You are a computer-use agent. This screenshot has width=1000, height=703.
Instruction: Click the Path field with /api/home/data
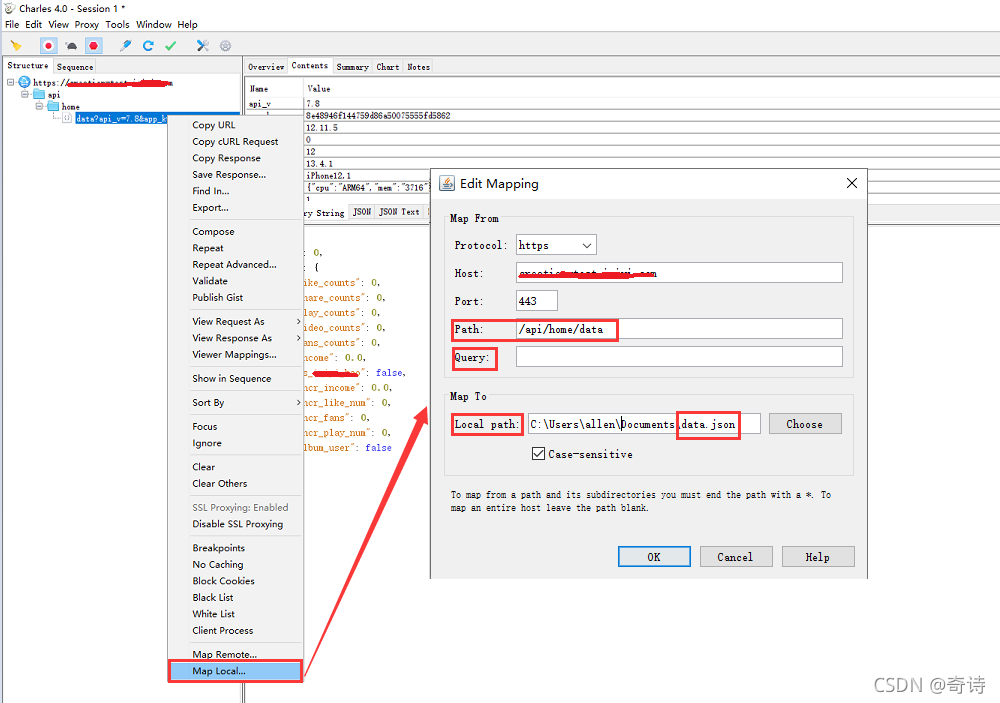pos(679,329)
